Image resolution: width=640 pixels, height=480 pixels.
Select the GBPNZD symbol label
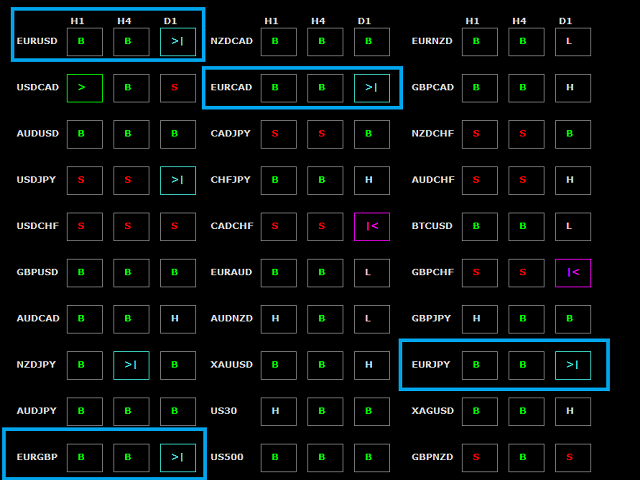click(x=432, y=457)
